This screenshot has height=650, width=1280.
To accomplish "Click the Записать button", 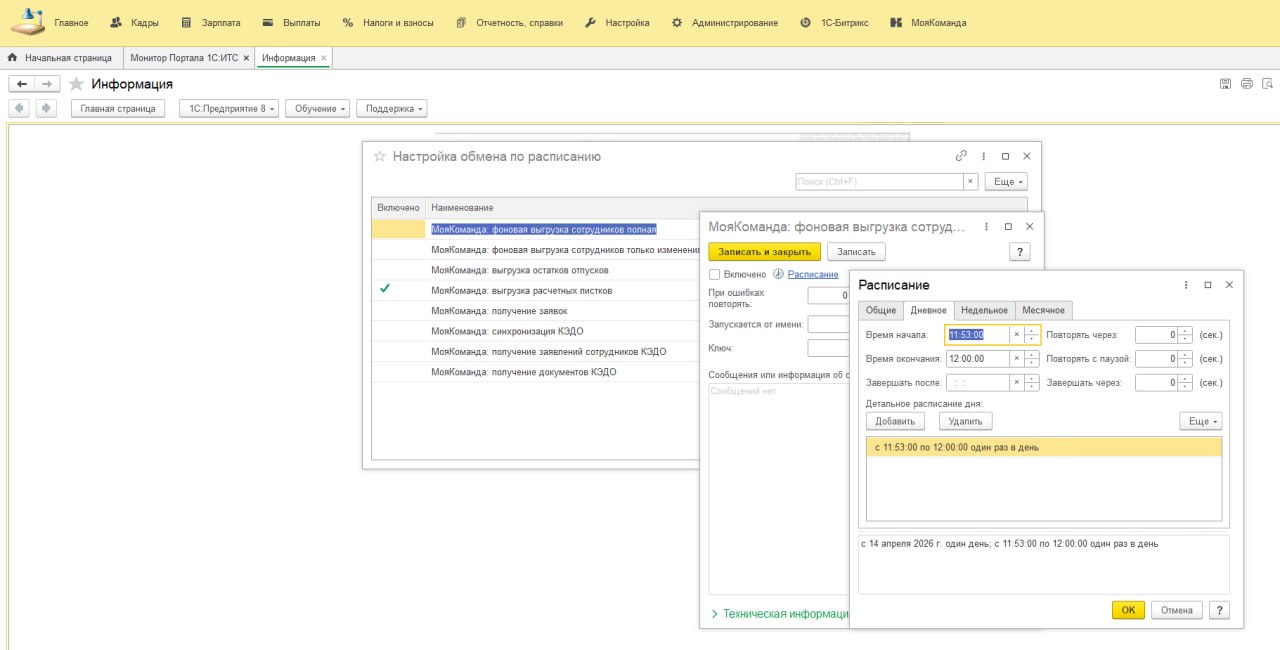I will click(x=856, y=252).
